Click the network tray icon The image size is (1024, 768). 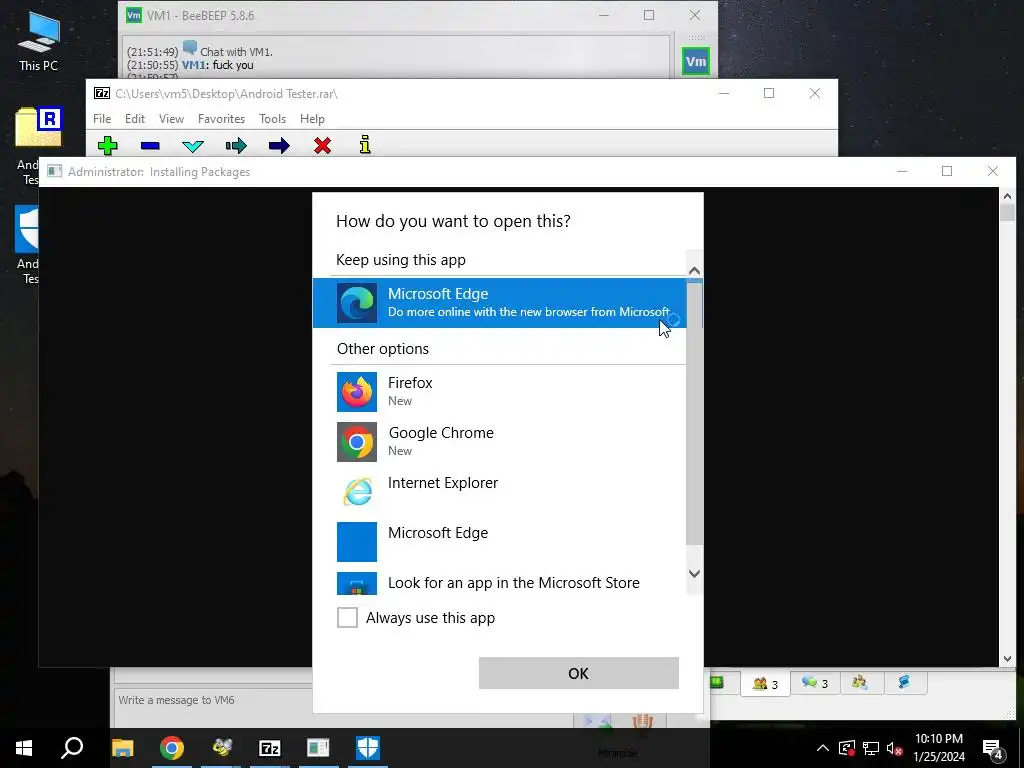point(871,748)
